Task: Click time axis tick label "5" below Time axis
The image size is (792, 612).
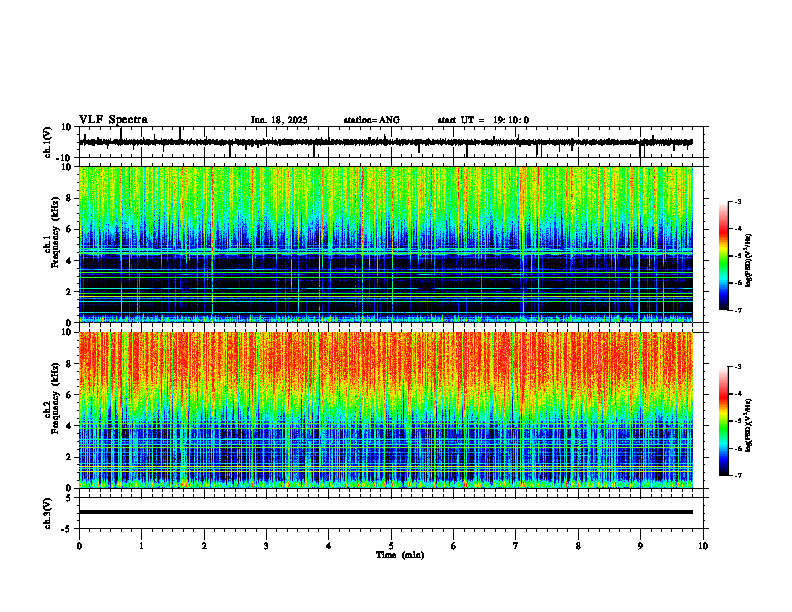Action: [x=391, y=546]
